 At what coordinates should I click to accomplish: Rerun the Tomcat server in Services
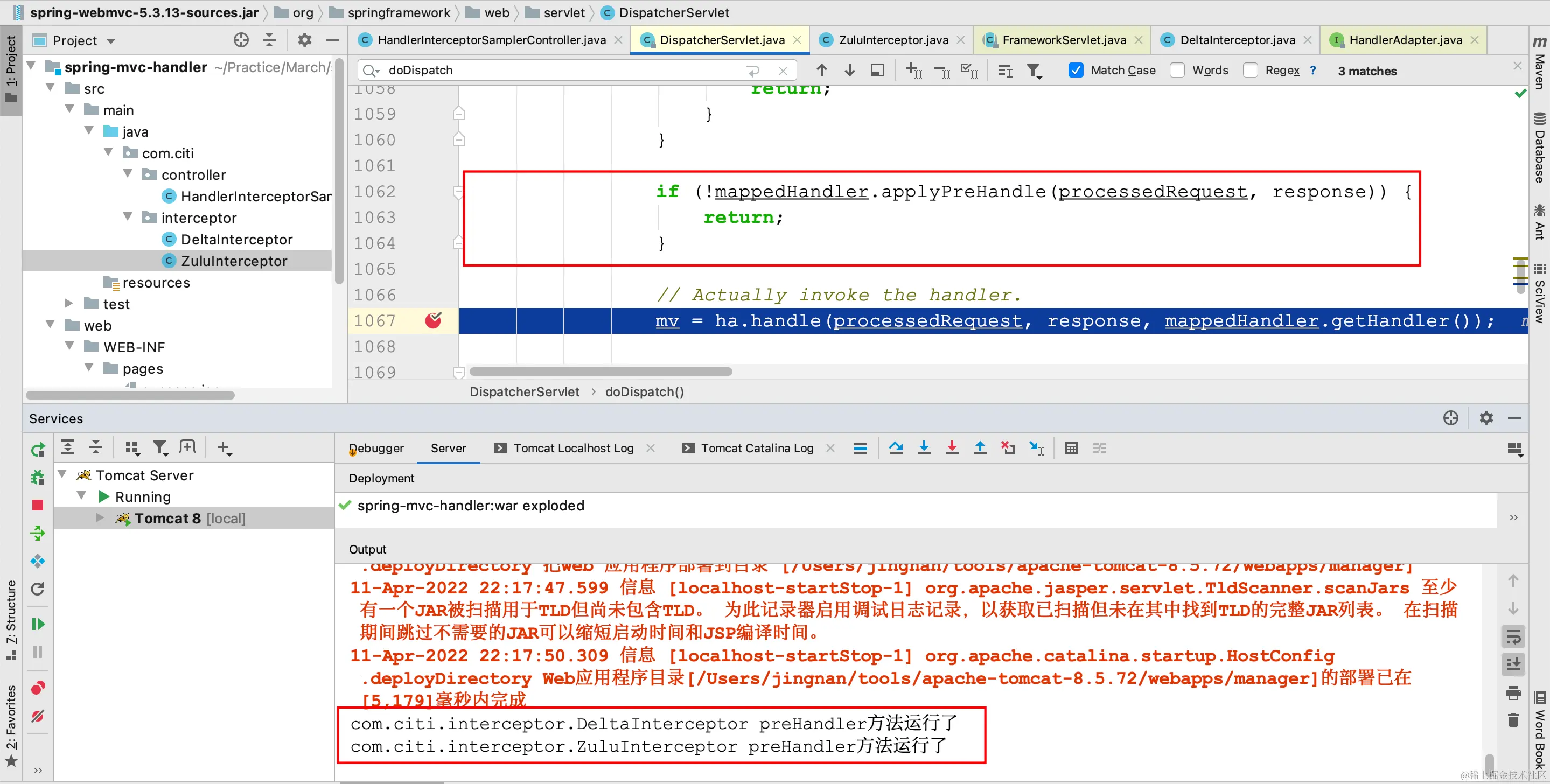tap(37, 450)
